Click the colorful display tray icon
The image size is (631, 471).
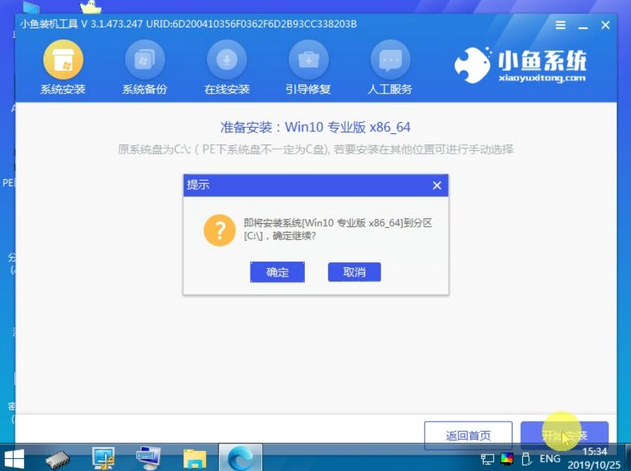(507, 458)
